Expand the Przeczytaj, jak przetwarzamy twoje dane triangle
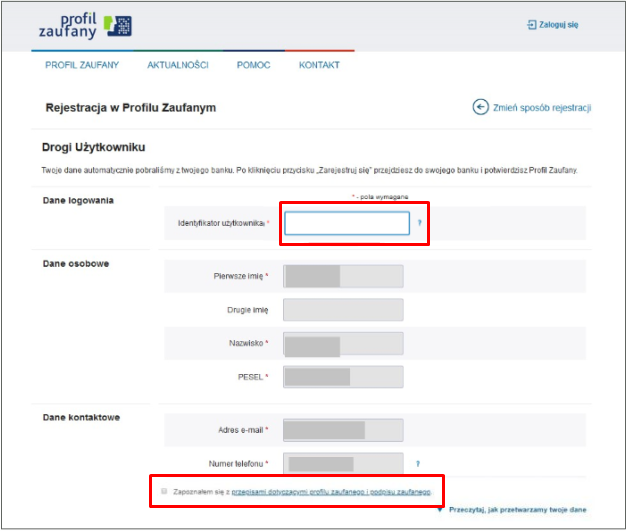Viewport: 626px width, 531px height. click(440, 510)
